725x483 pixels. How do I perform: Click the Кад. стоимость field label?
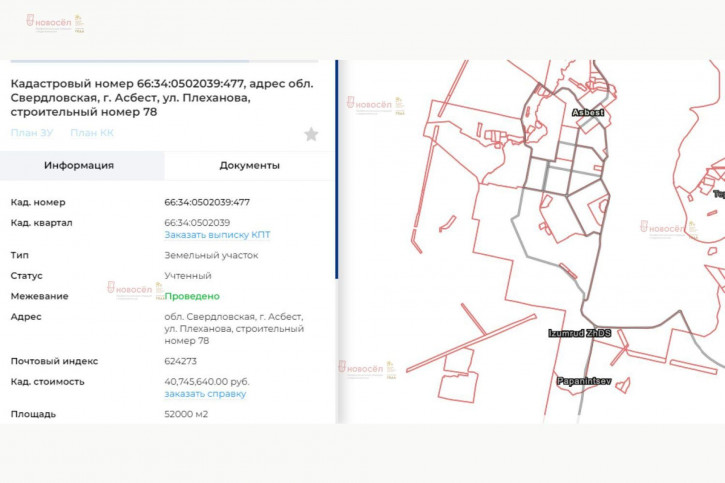[x=48, y=382]
